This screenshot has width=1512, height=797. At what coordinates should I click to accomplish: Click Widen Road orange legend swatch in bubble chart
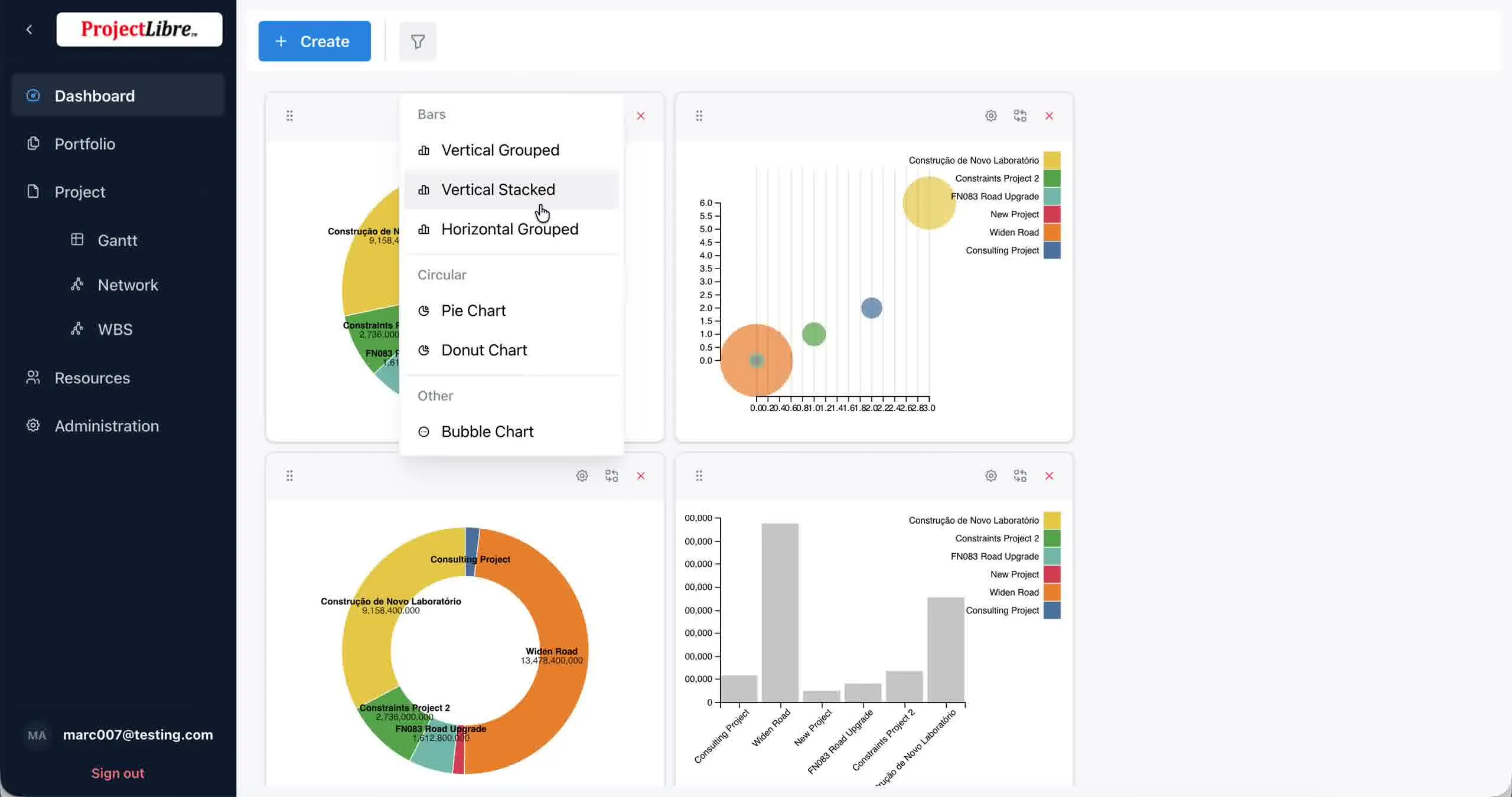[x=1052, y=233]
